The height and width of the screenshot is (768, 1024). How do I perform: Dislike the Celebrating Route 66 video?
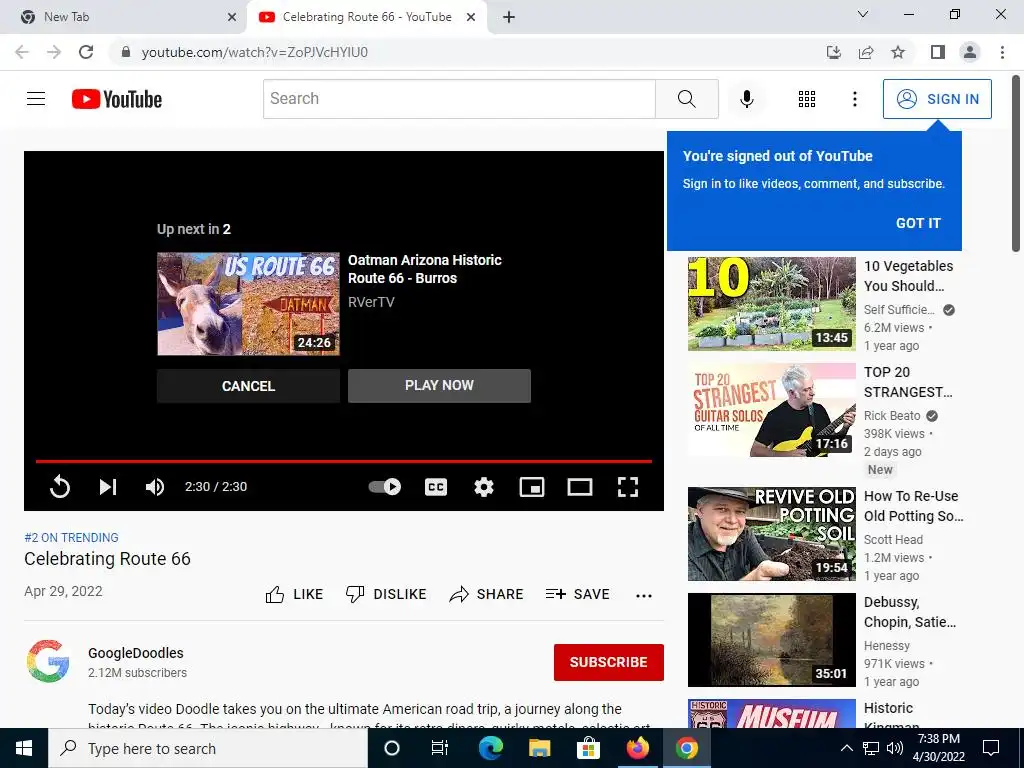(385, 594)
